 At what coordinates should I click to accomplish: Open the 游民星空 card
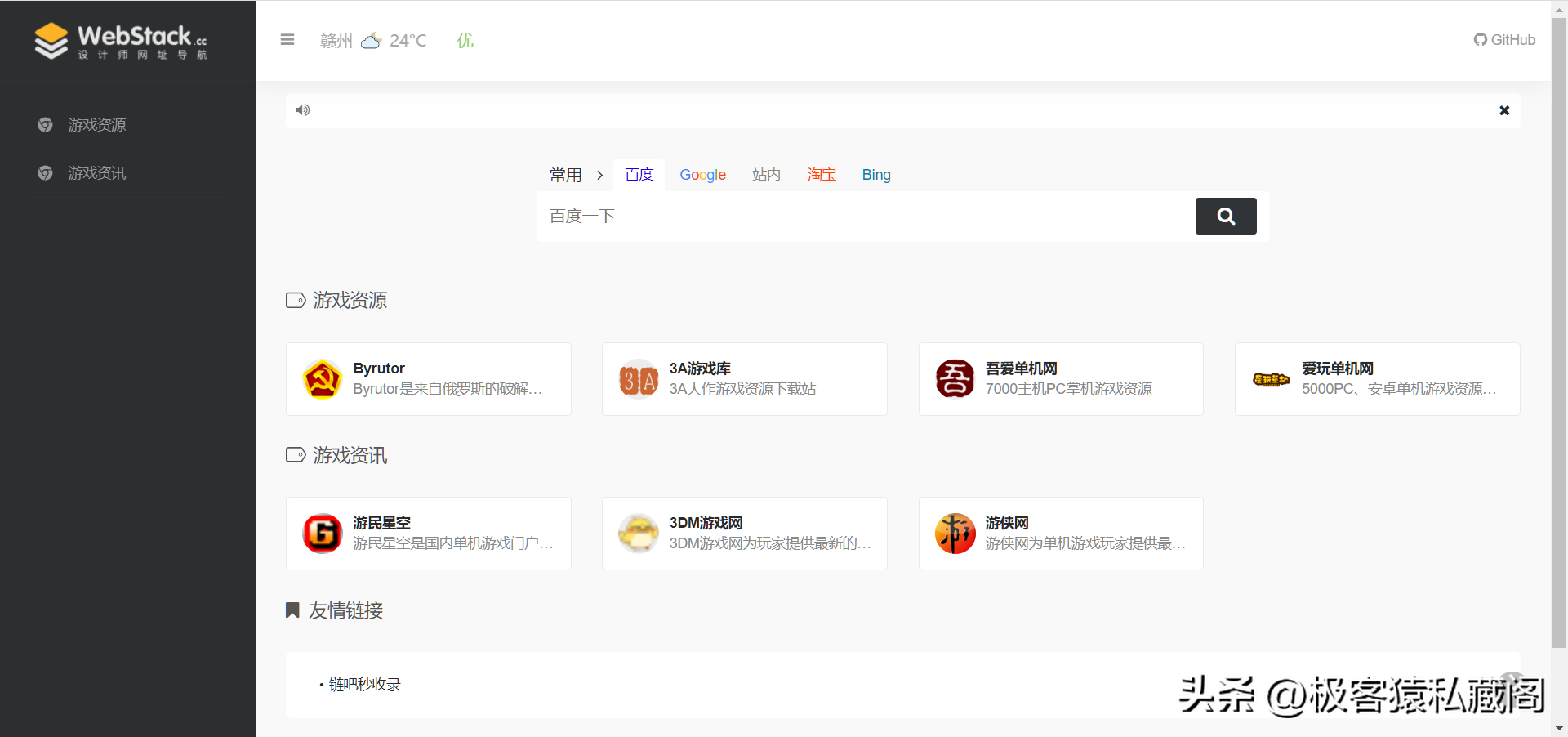429,534
